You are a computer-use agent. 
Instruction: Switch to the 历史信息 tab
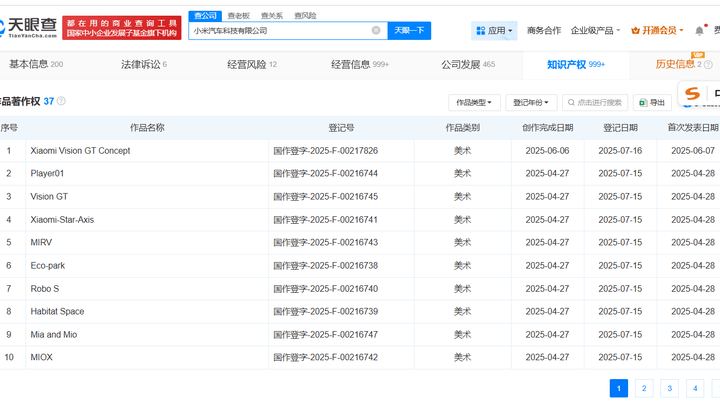[675, 64]
